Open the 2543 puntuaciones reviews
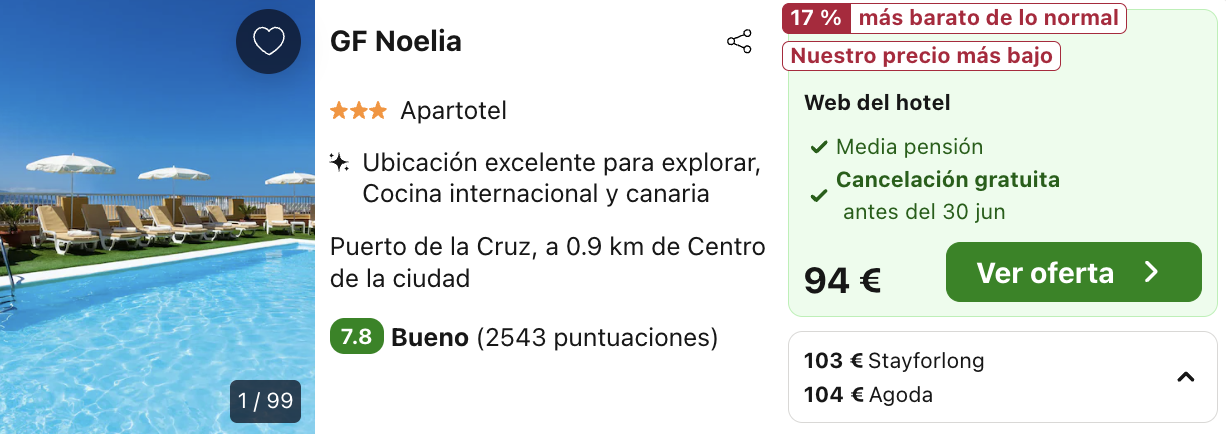This screenshot has height=434, width=1226. (597, 338)
